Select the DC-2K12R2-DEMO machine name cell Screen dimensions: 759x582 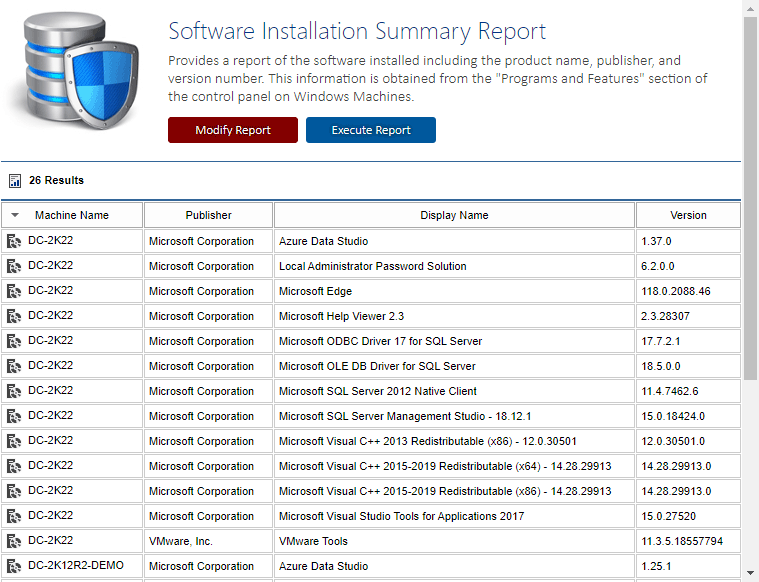72,566
